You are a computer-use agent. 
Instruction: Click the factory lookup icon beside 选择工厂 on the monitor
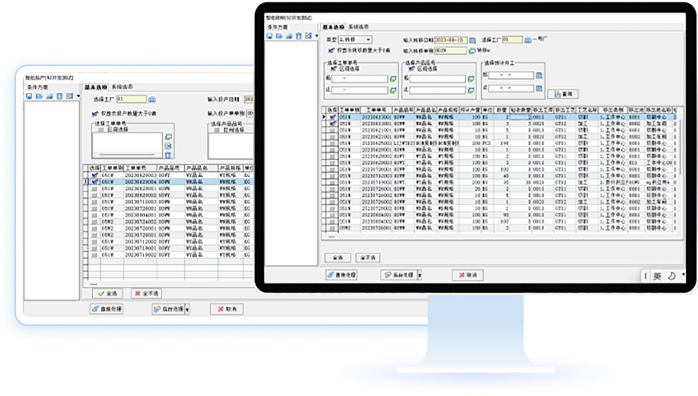[528, 40]
